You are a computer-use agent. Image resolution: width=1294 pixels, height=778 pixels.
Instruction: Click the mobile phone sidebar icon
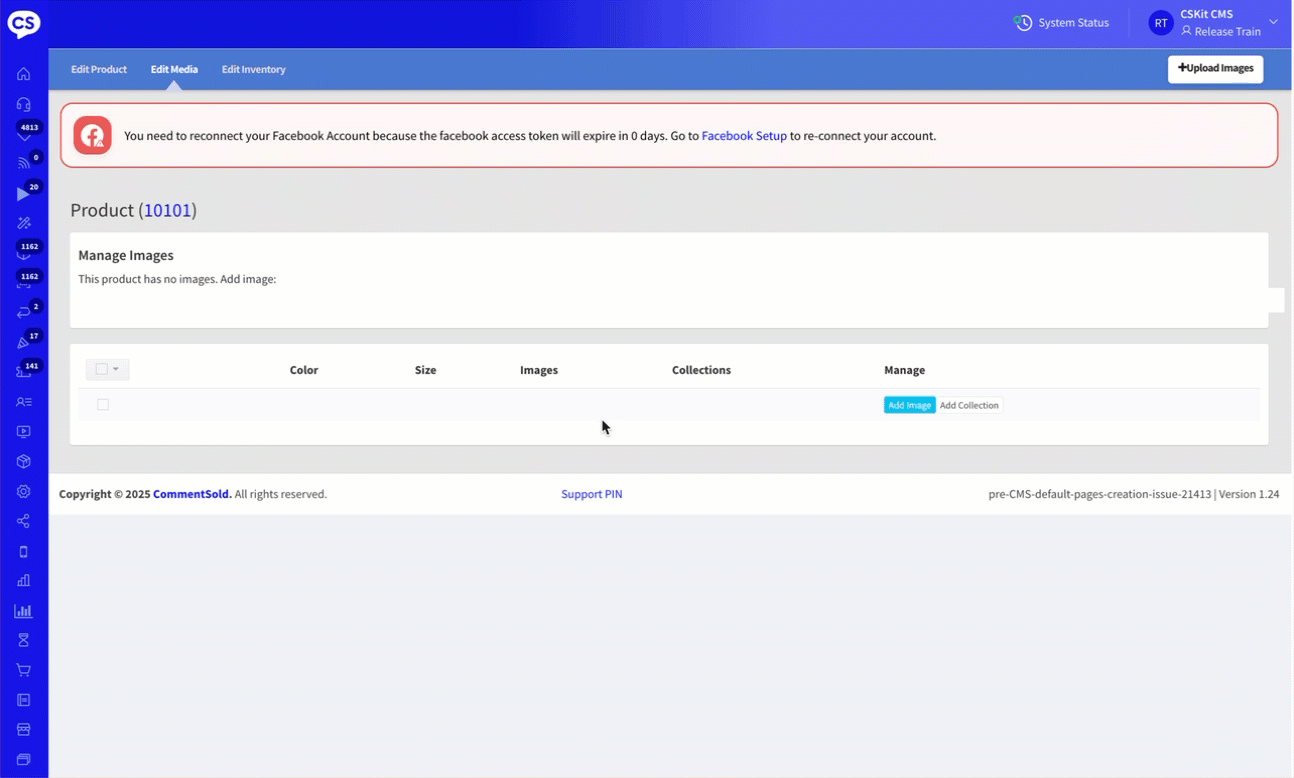click(24, 551)
